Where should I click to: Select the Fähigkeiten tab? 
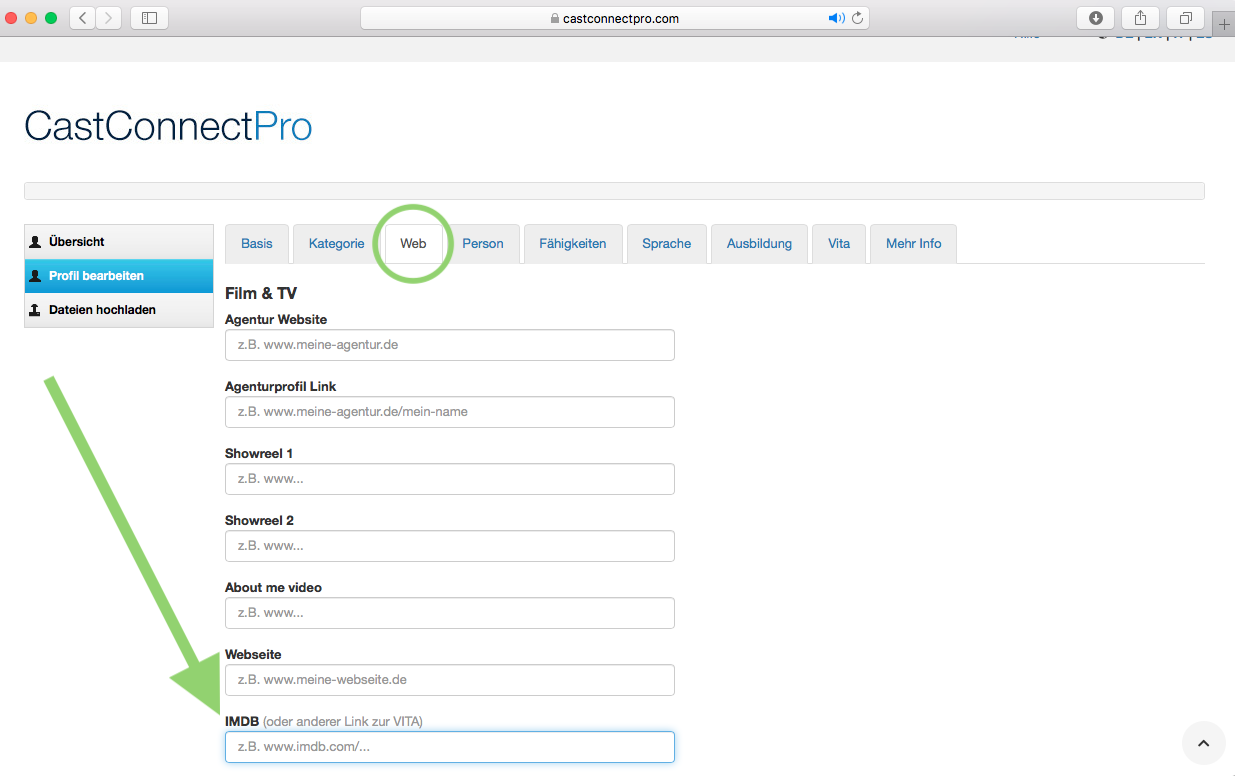(x=573, y=244)
